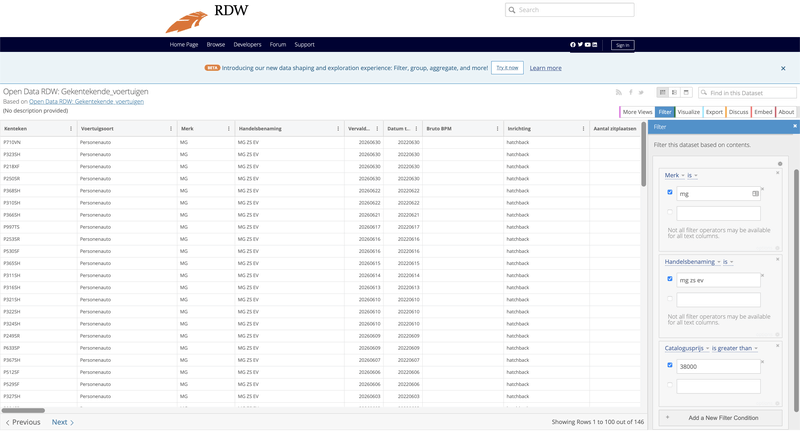
Task: Open the About tab
Action: [786, 112]
